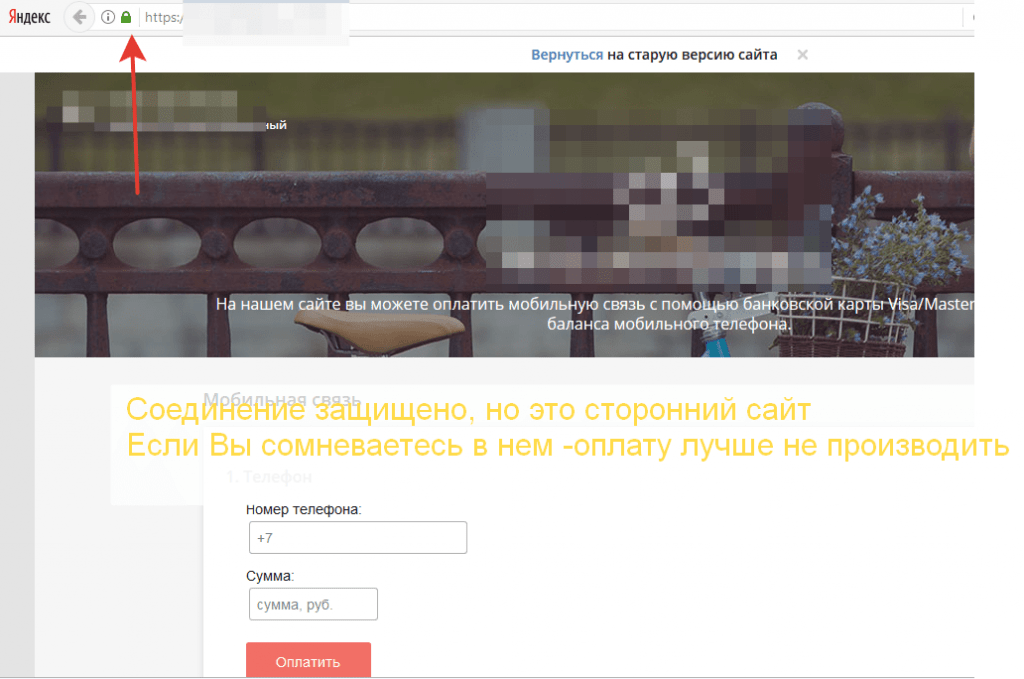The width and height of the screenshot is (1024, 679).
Task: Click the 'на старую версию сайта' notice text
Action: (692, 55)
